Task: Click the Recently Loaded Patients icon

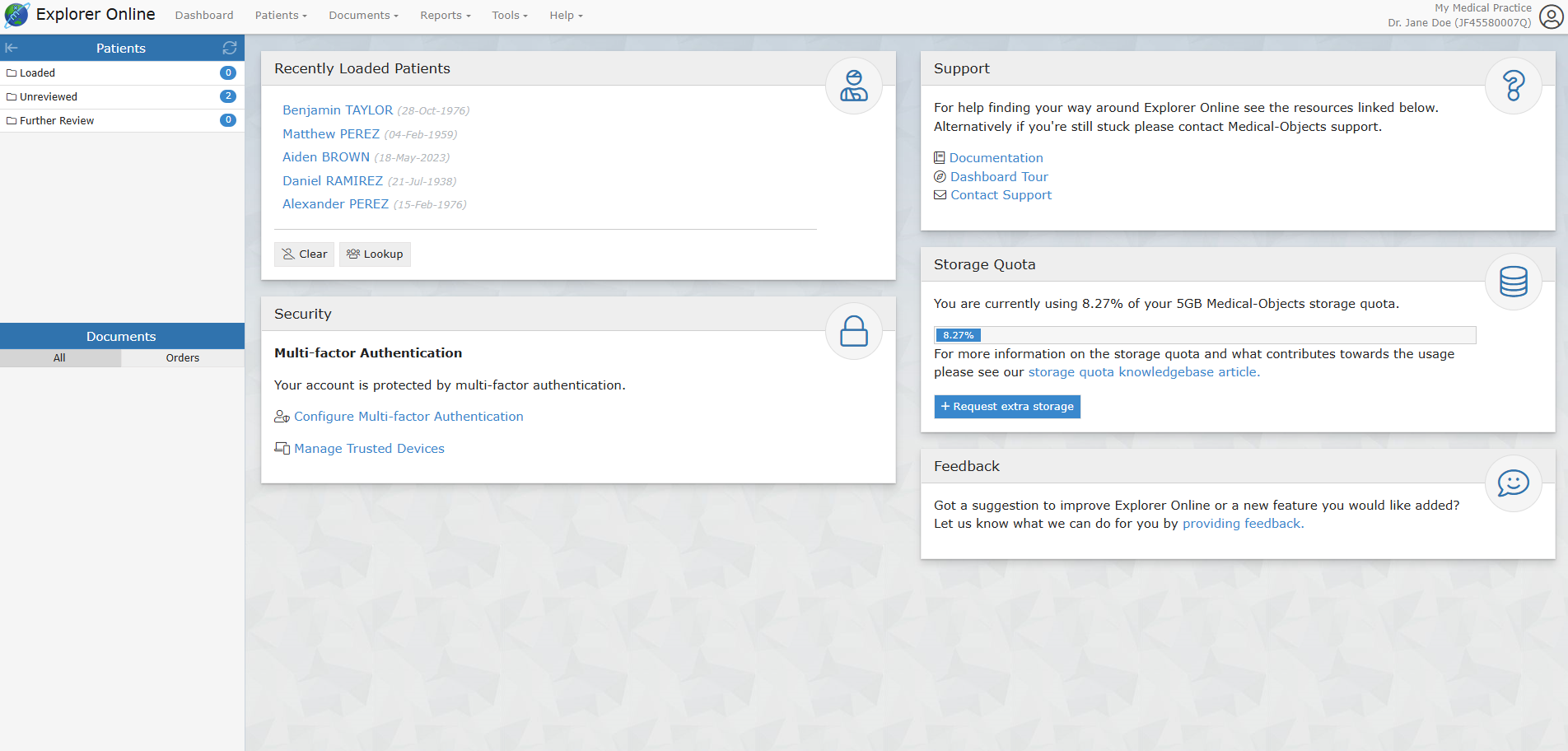Action: (853, 86)
